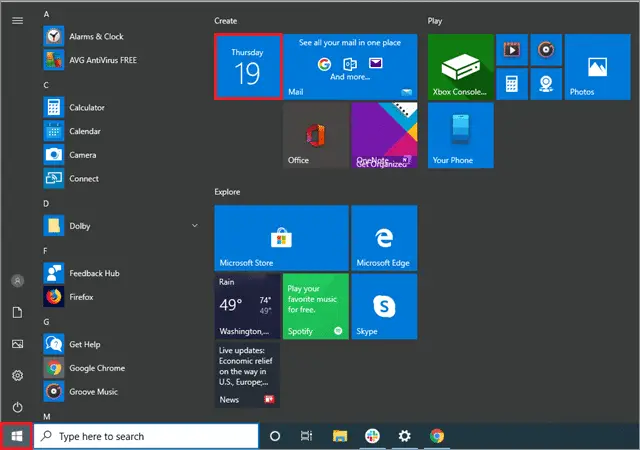Jump via letter A header

(46, 14)
